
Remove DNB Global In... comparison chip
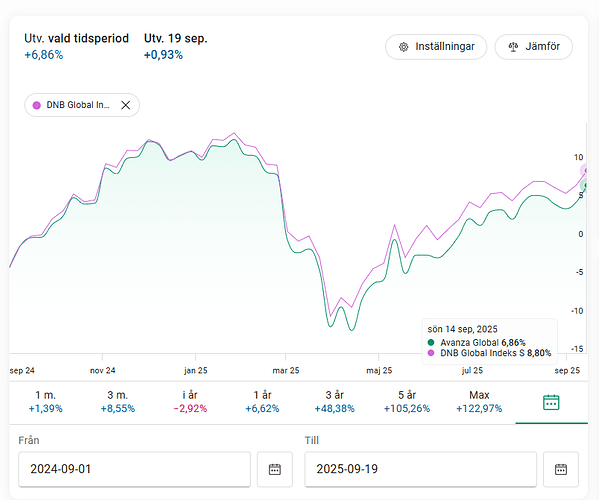click(x=126, y=105)
